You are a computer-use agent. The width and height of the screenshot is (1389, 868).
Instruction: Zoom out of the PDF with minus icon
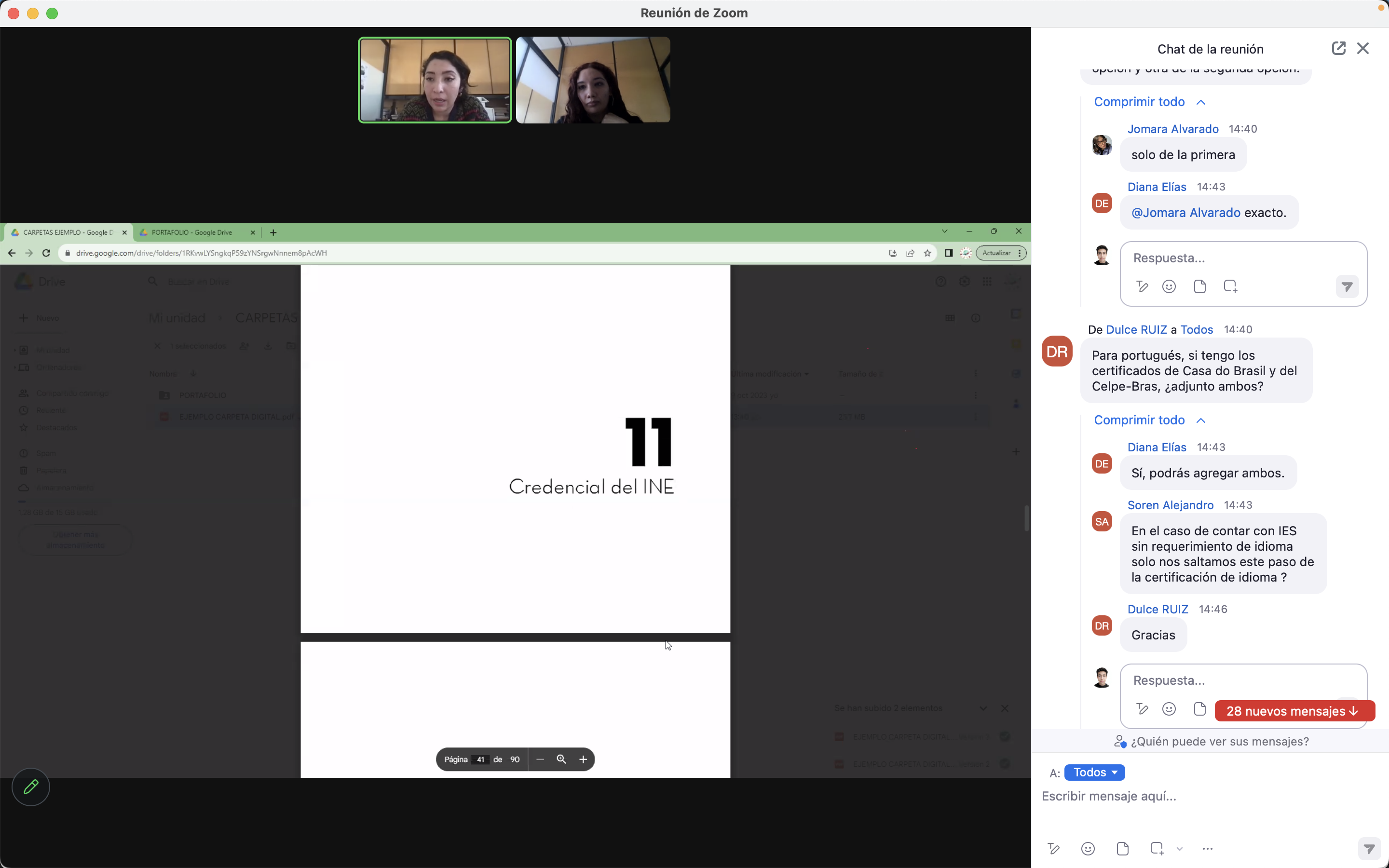[x=540, y=759]
